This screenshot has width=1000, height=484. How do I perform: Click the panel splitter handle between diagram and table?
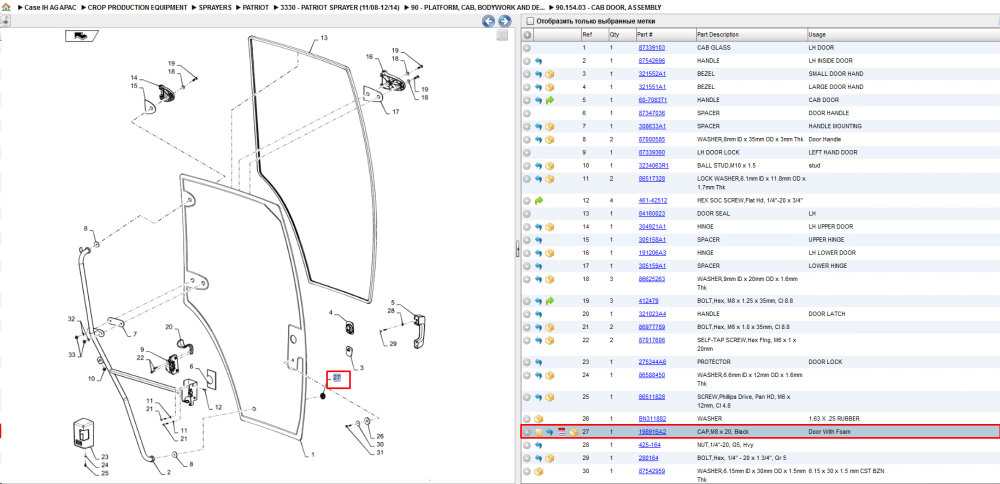pyautogui.click(x=517, y=249)
